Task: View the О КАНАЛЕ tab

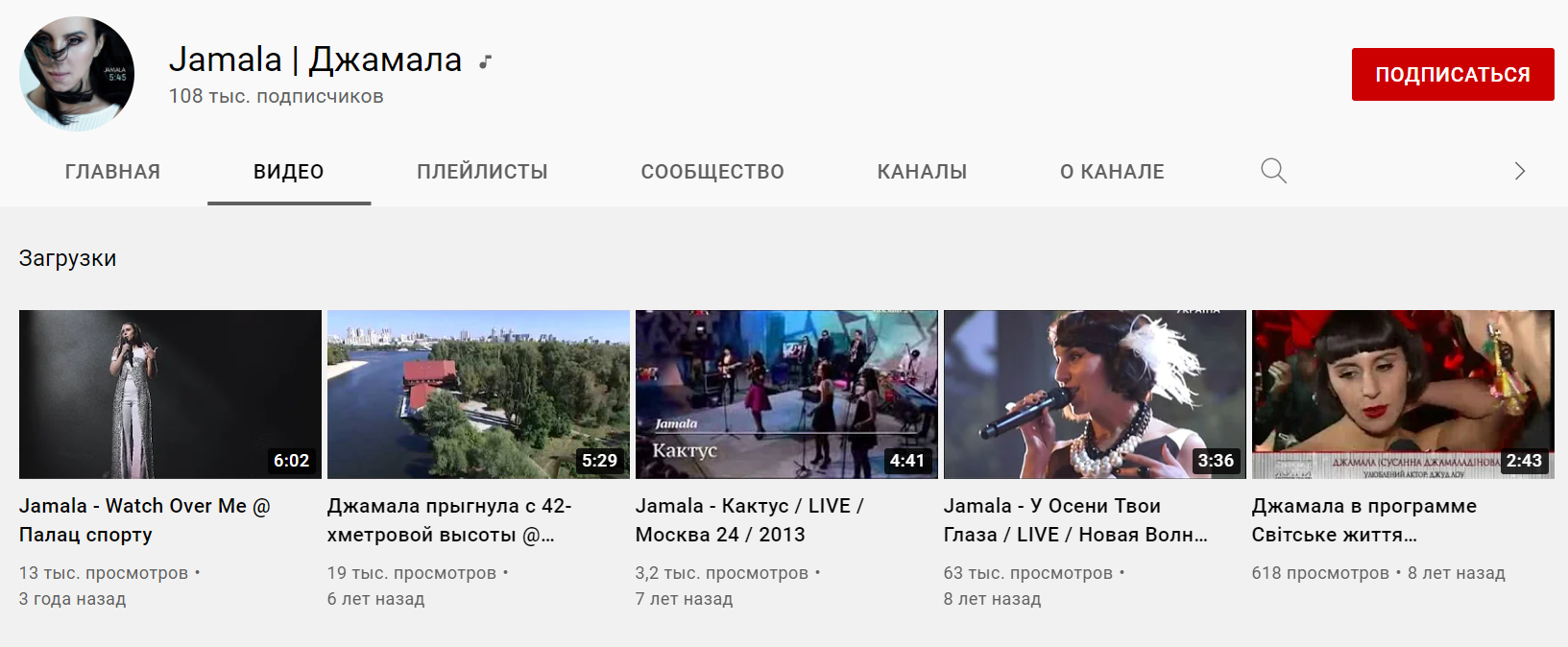Action: click(1112, 172)
